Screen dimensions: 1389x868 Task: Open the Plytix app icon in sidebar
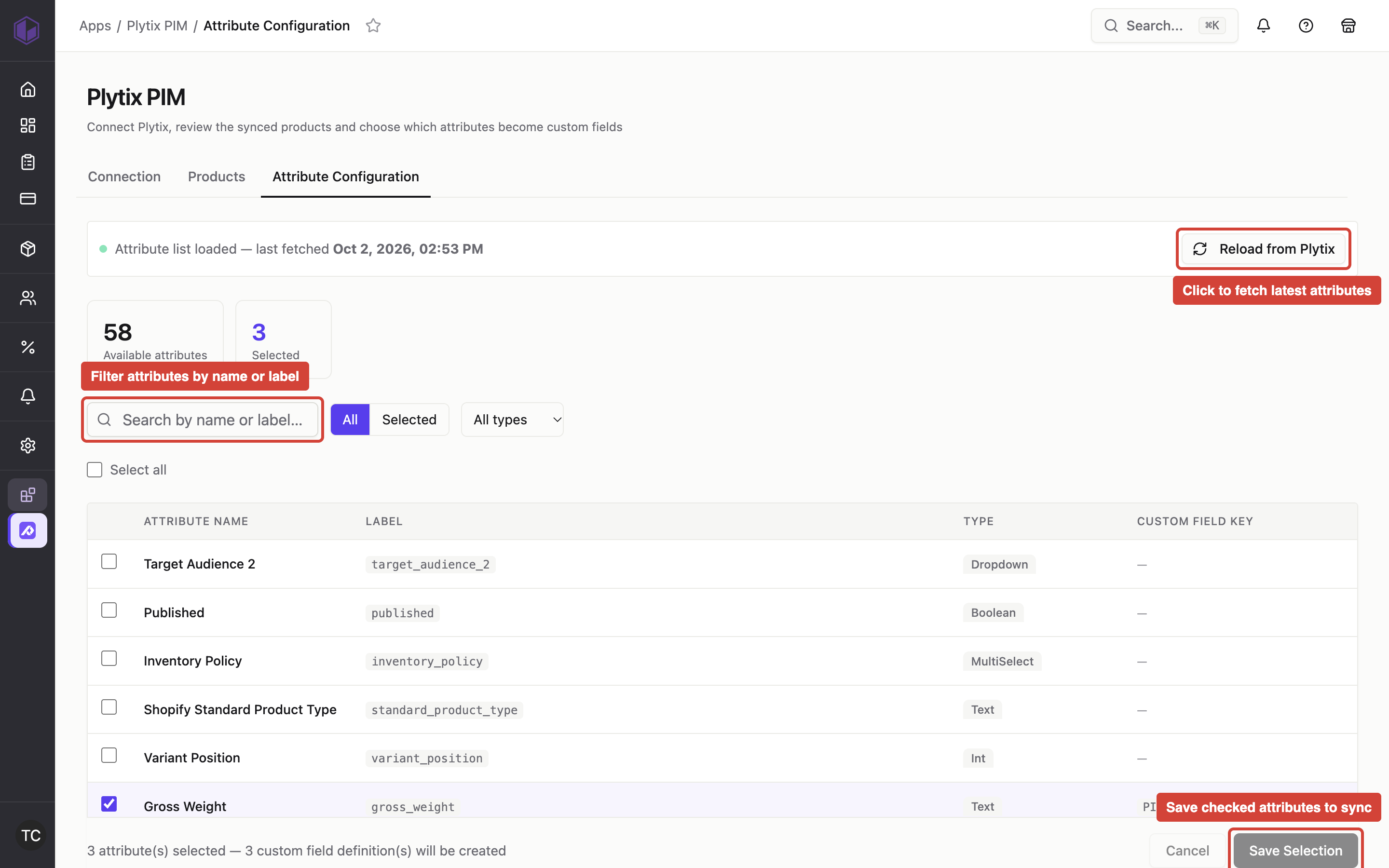pyautogui.click(x=27, y=530)
